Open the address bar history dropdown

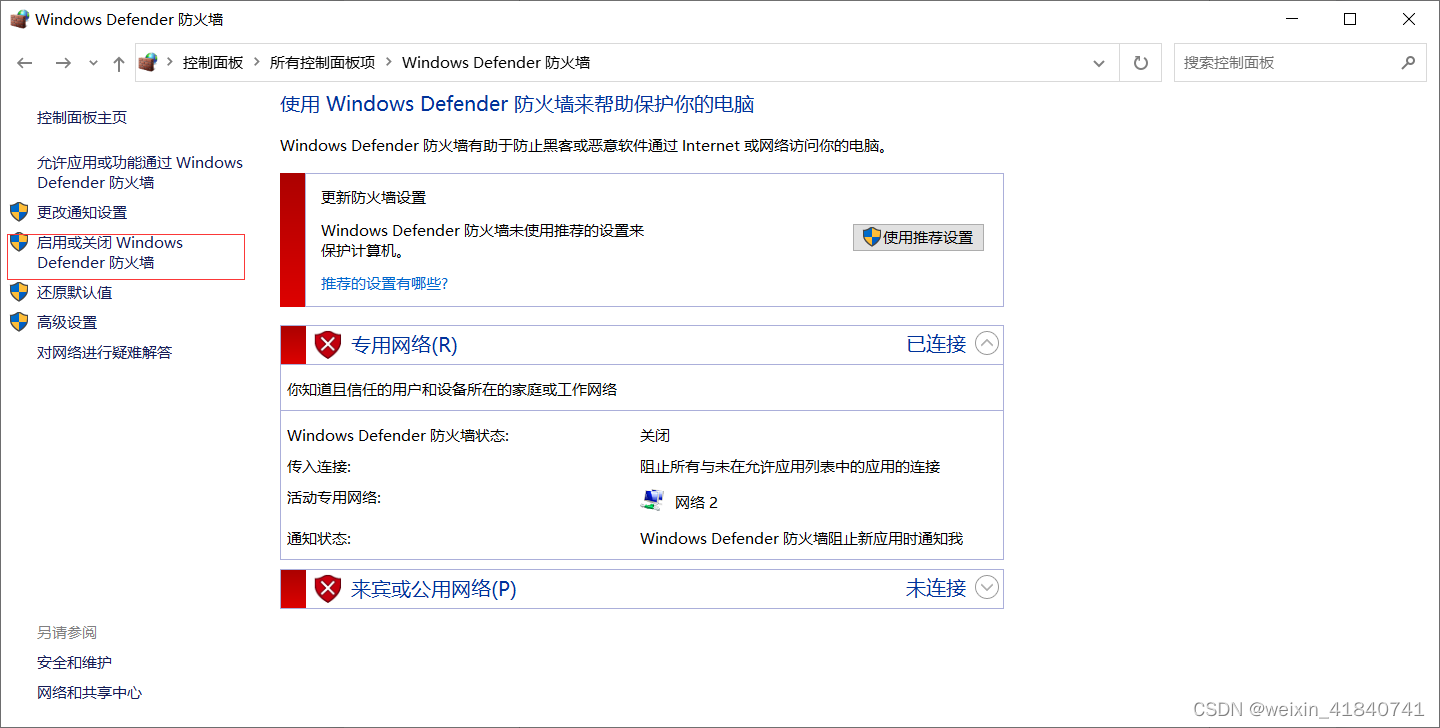tap(1100, 63)
